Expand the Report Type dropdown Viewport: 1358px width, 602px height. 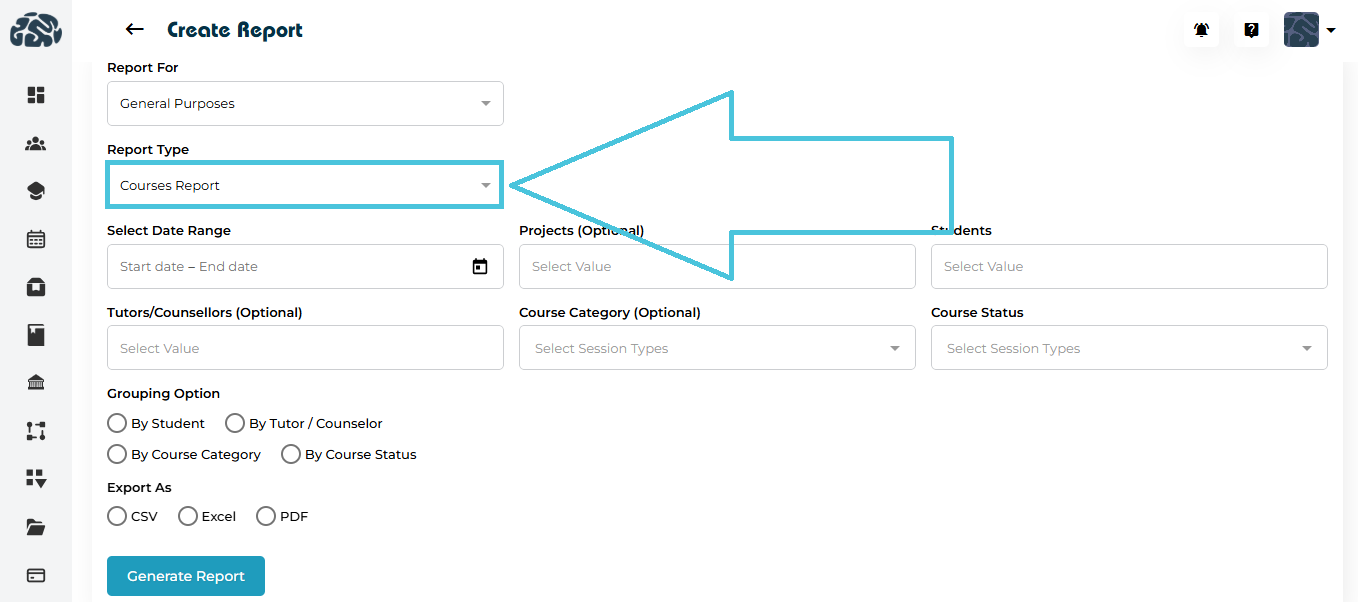[x=304, y=186]
